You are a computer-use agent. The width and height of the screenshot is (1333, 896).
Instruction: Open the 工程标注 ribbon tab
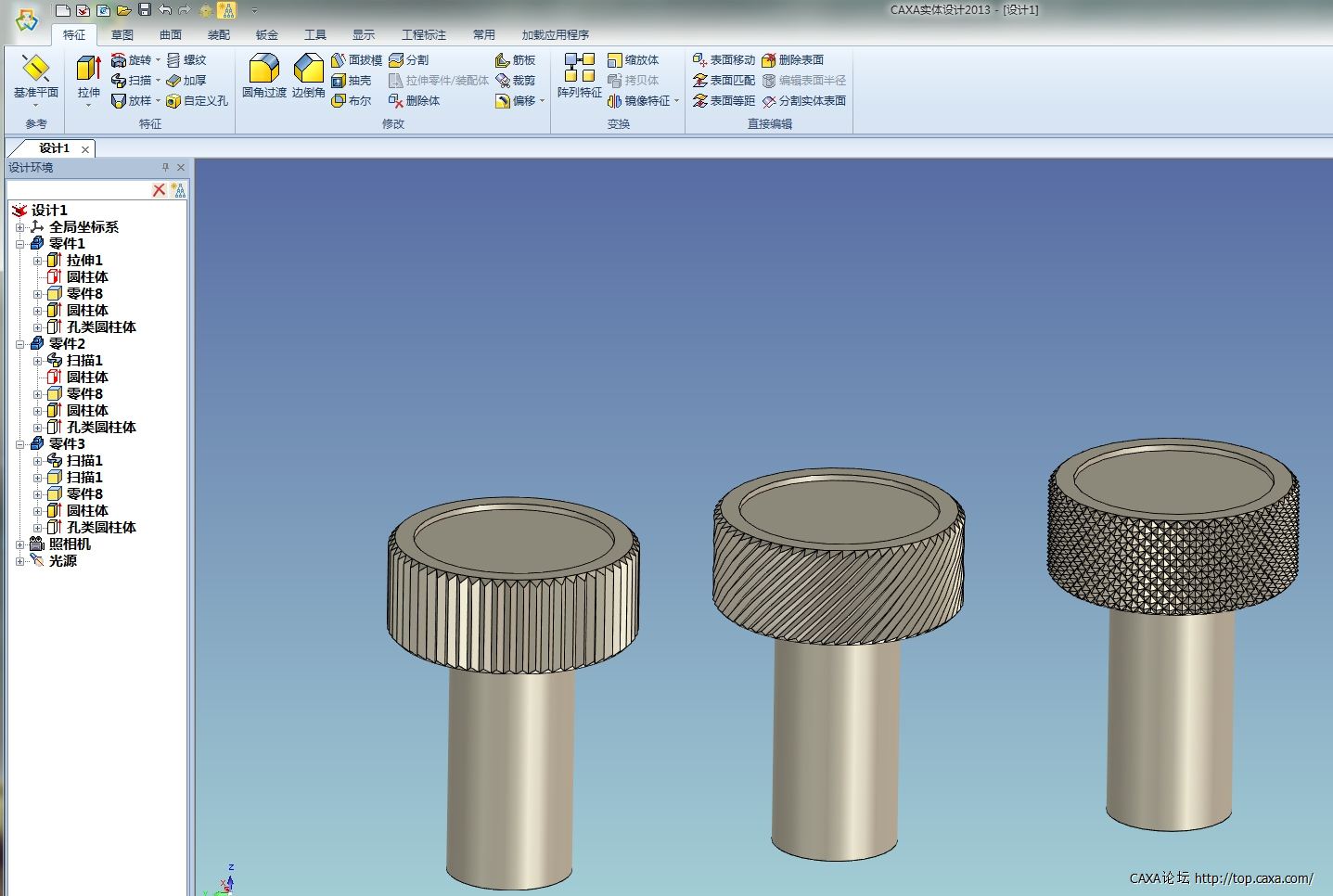coord(423,35)
